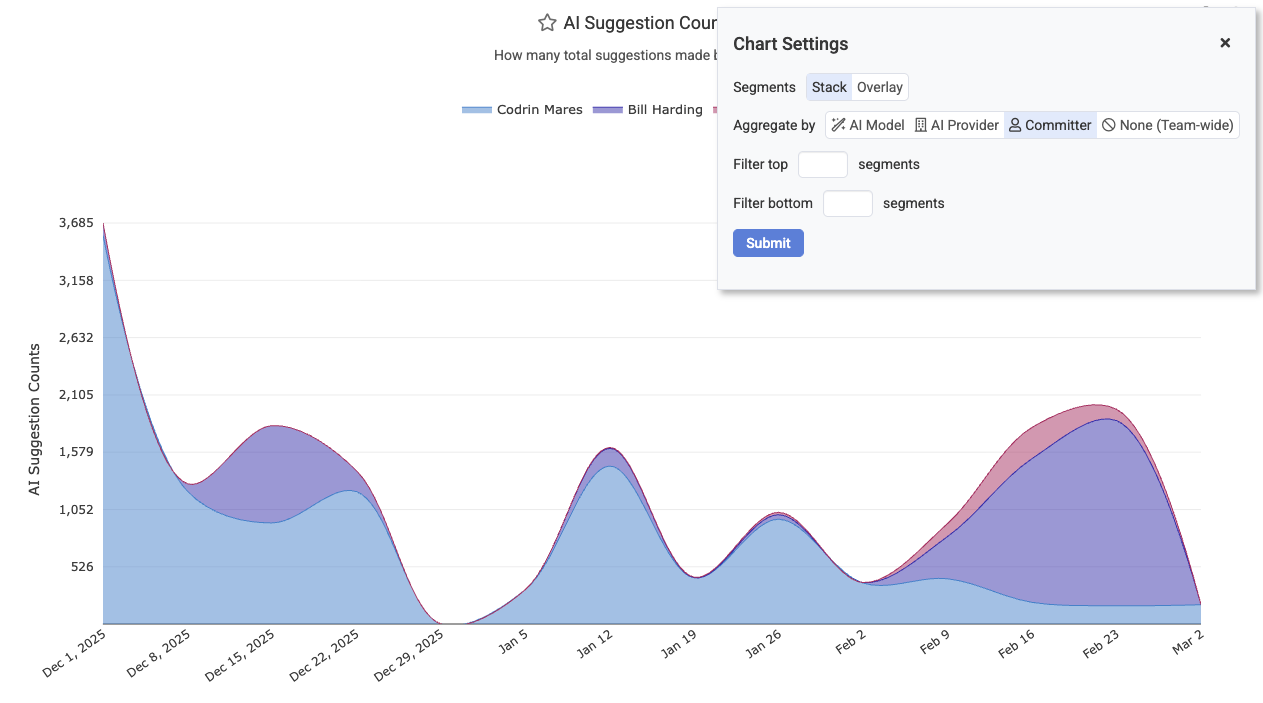Focus the Filter top segments field
Image resolution: width=1263 pixels, height=703 pixels.
822,164
